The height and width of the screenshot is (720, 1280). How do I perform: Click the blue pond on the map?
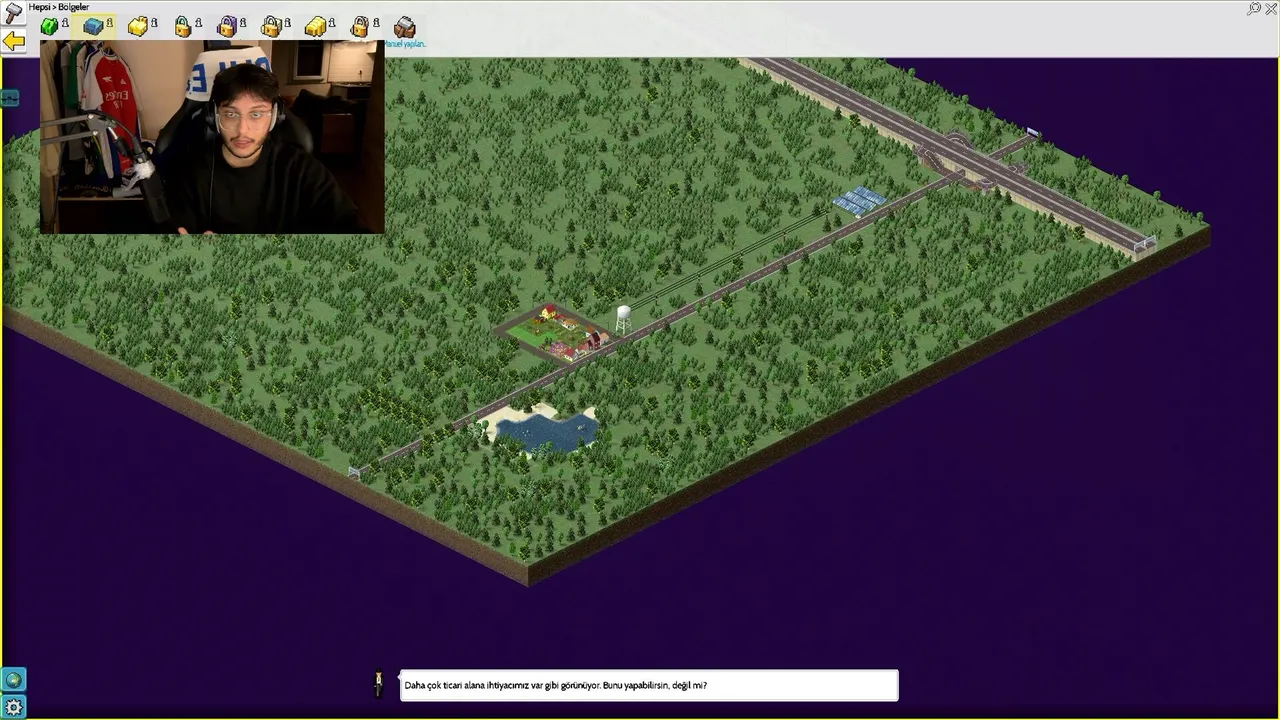click(x=548, y=431)
